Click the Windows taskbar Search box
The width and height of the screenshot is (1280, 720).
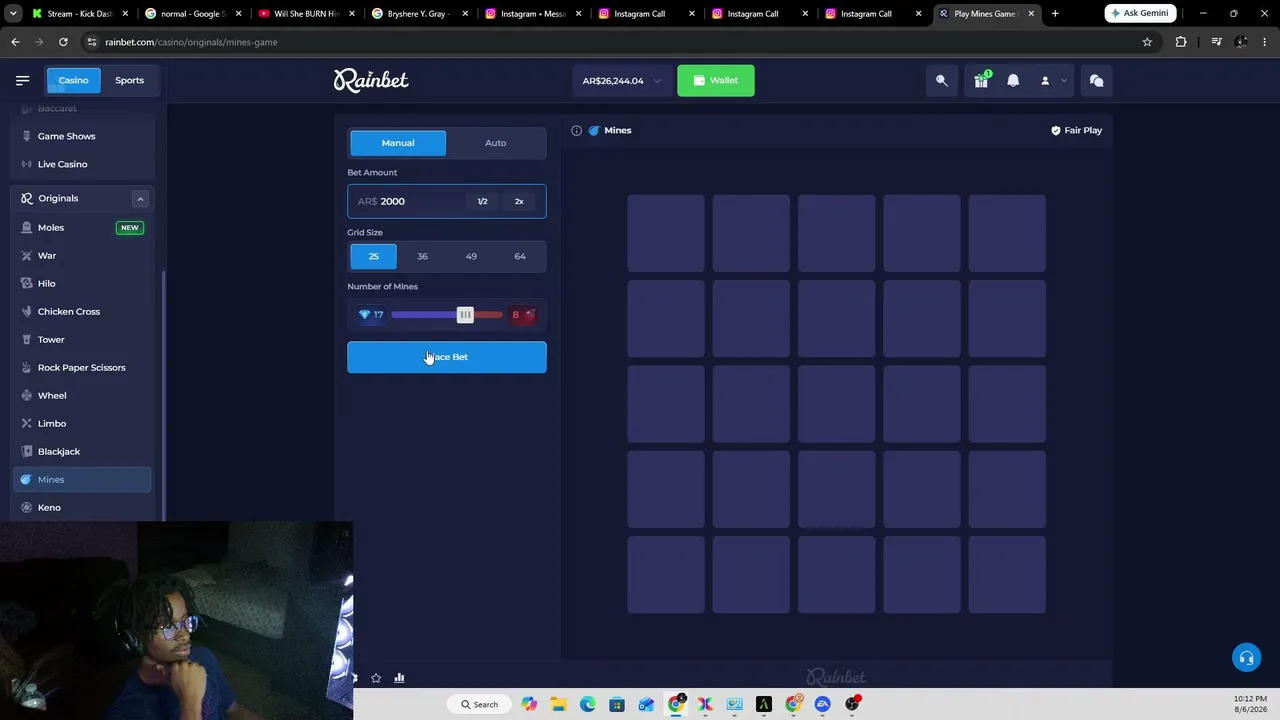click(x=480, y=704)
